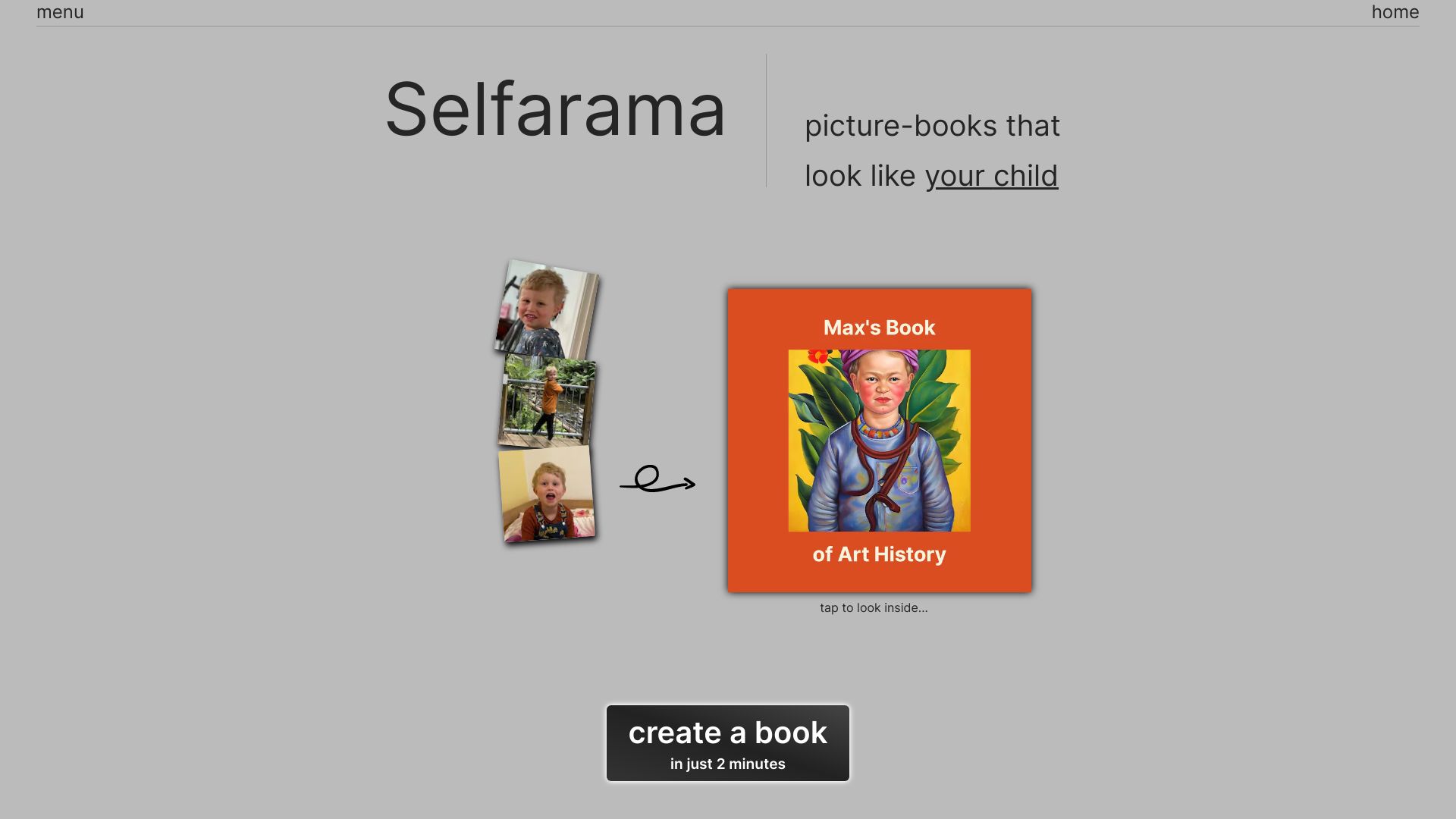Click the squiggly arrow doodle
Screen dimensions: 1456x819
point(657,480)
